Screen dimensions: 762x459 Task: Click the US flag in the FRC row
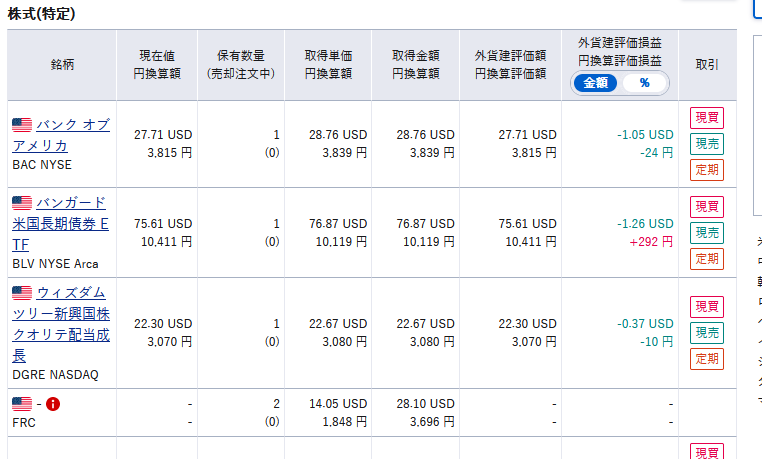click(22, 404)
